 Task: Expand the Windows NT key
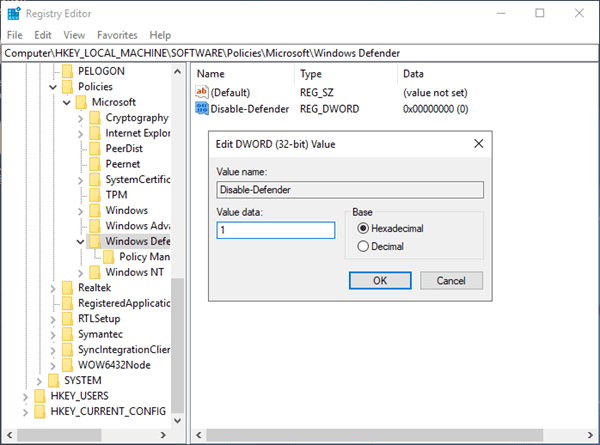click(x=80, y=273)
